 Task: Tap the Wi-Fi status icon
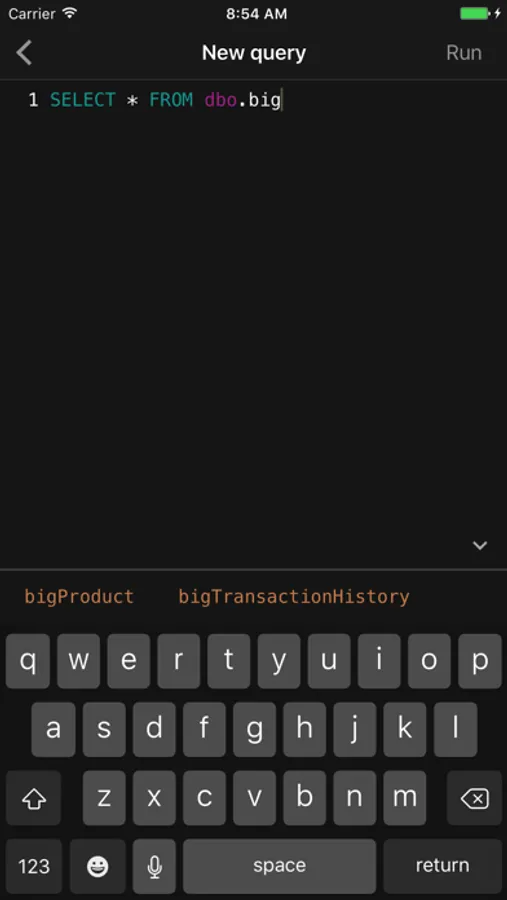(x=69, y=13)
